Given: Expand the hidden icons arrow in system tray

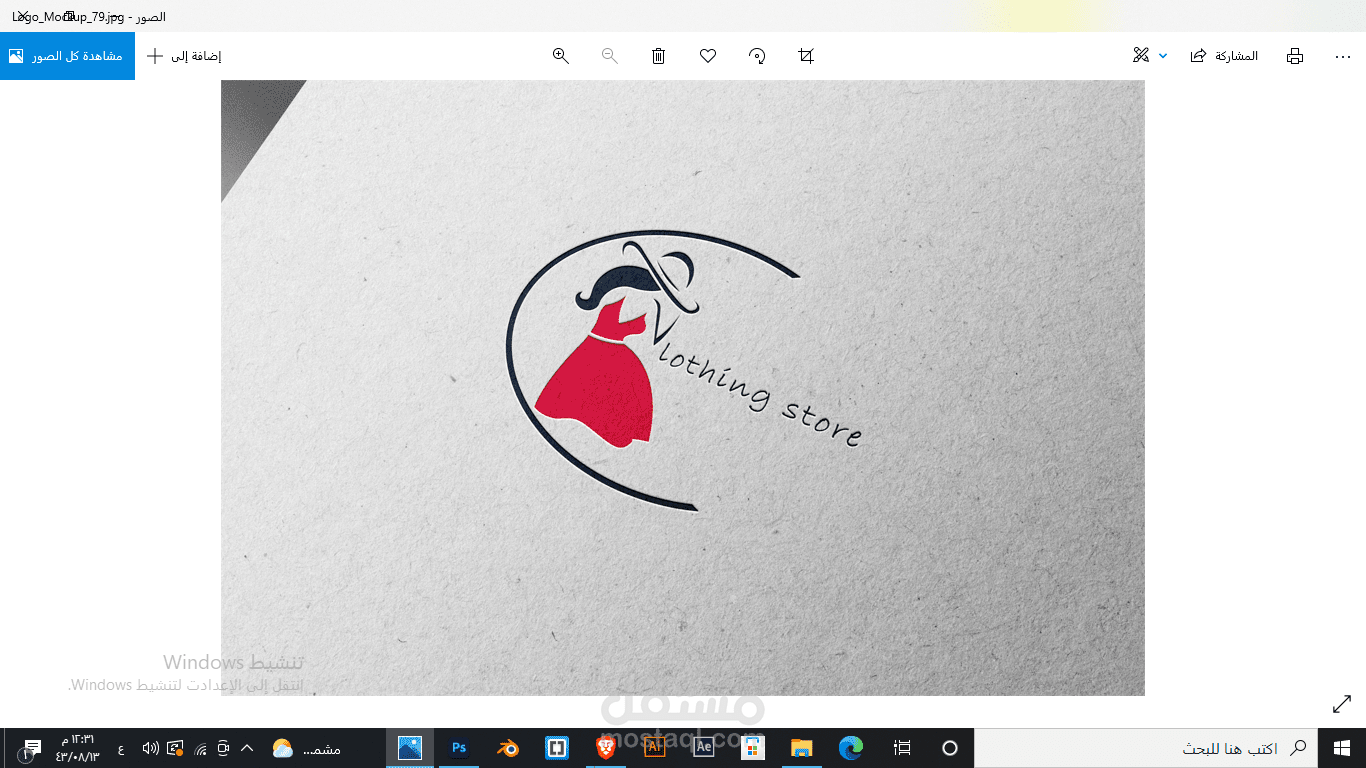Looking at the screenshot, I should click(x=246, y=747).
